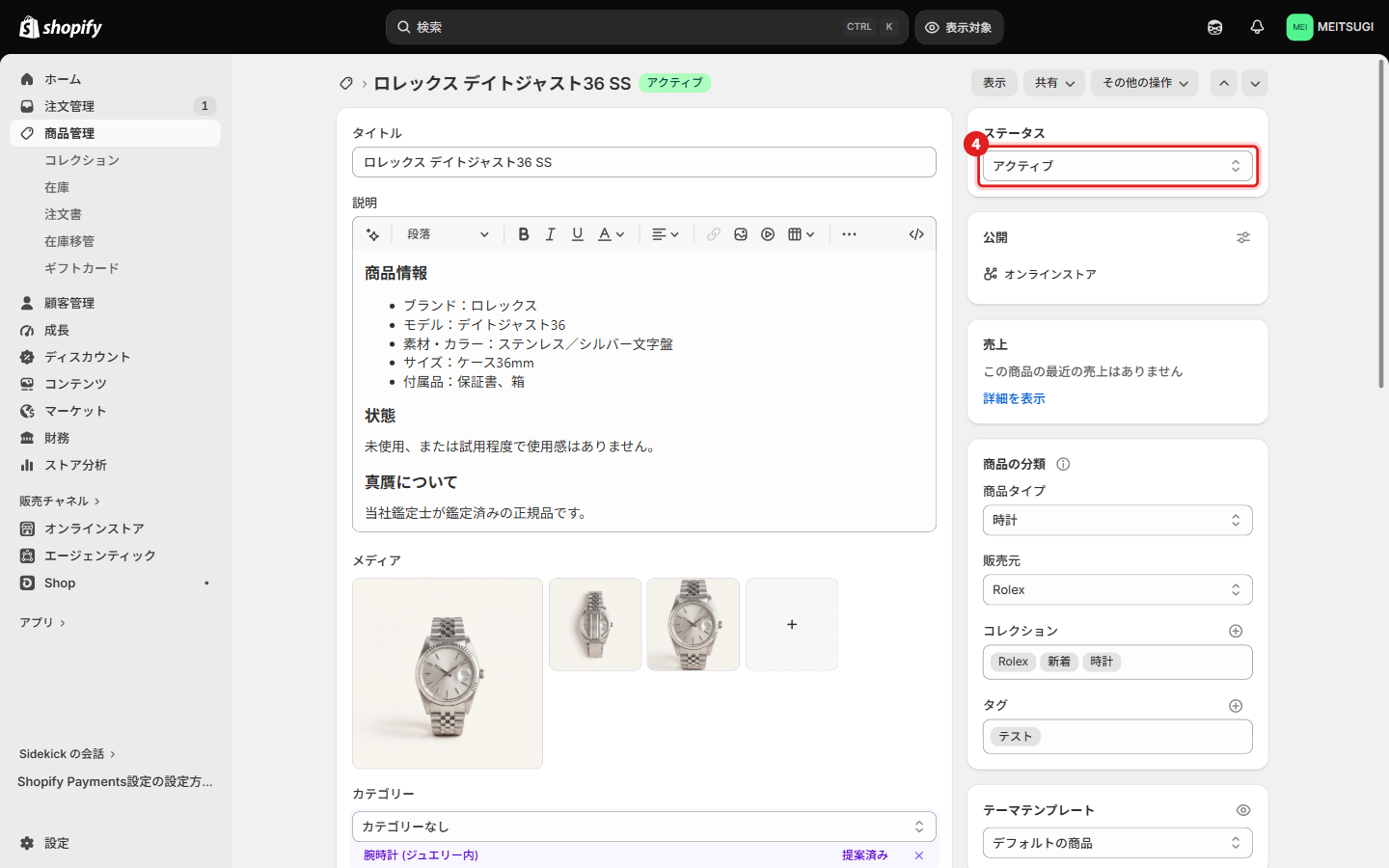Open more options ellipsis in editor toolbar
Screen dimensions: 1389x868
pyautogui.click(x=849, y=234)
